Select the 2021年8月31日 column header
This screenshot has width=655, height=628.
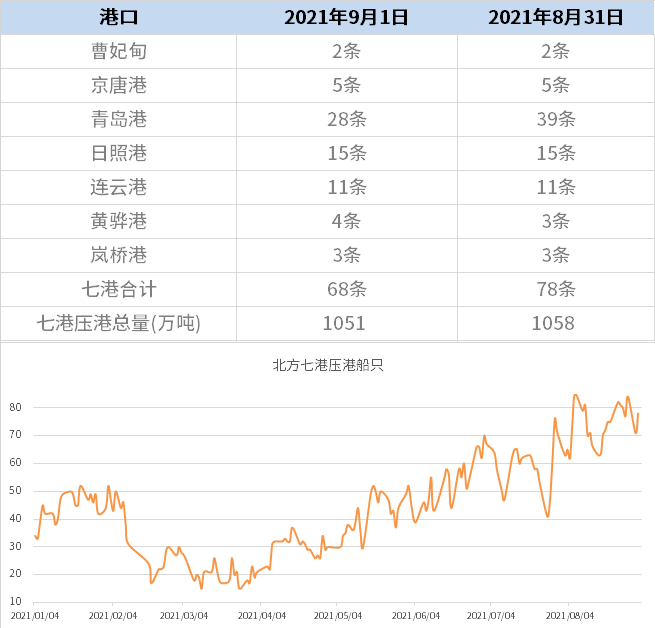click(555, 18)
